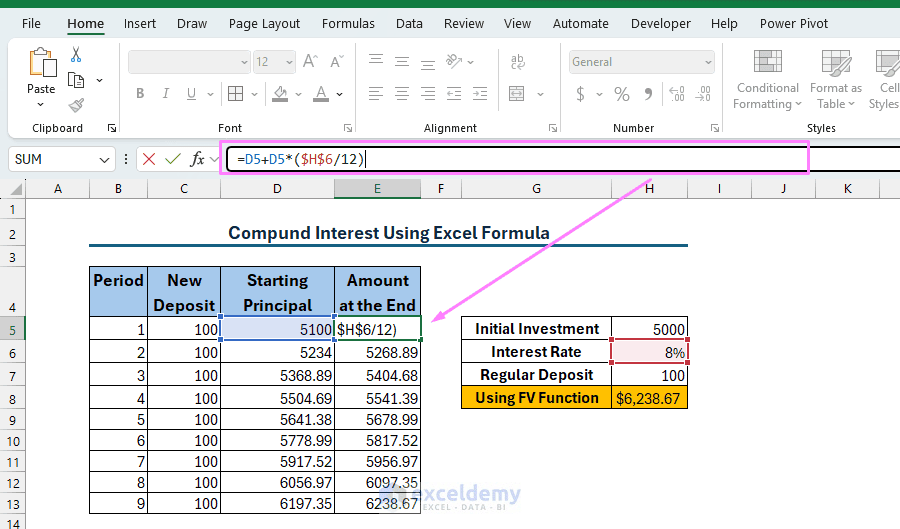Click Increase Indent icon

480,94
